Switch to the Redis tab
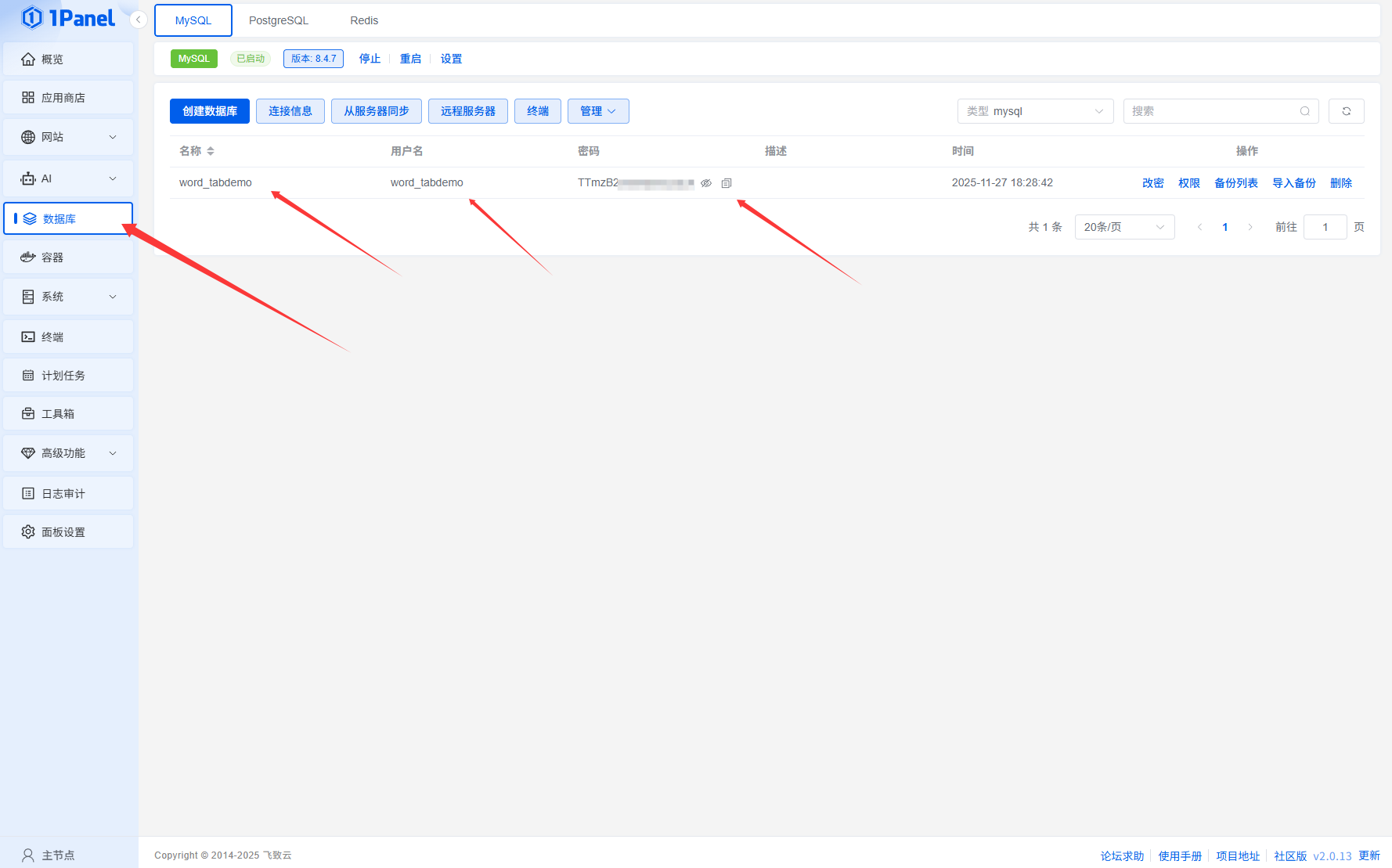1392x868 pixels. [364, 20]
